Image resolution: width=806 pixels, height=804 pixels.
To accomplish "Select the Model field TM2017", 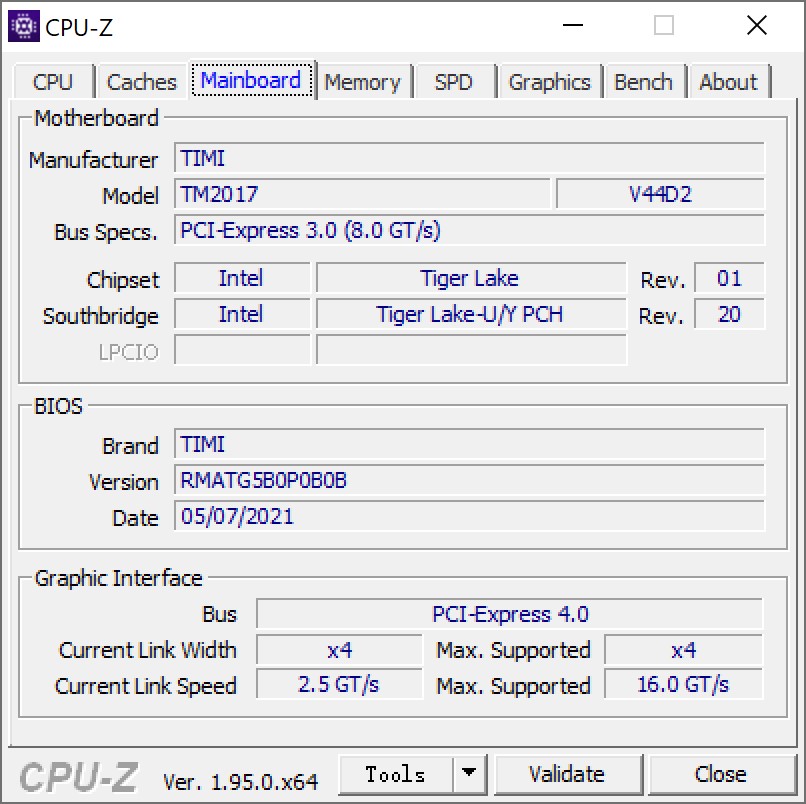I will click(x=362, y=194).
